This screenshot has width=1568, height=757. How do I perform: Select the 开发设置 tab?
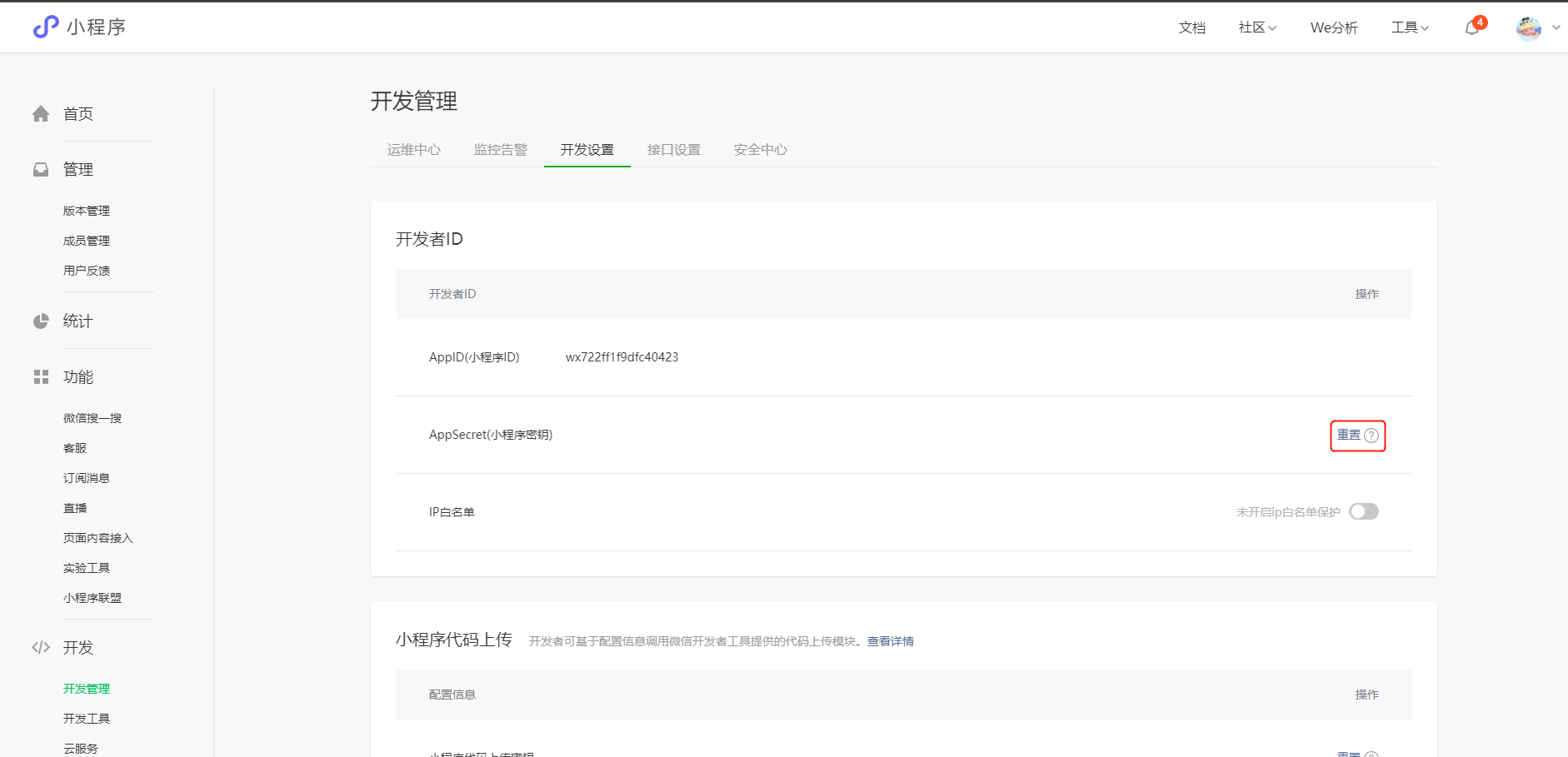point(587,149)
